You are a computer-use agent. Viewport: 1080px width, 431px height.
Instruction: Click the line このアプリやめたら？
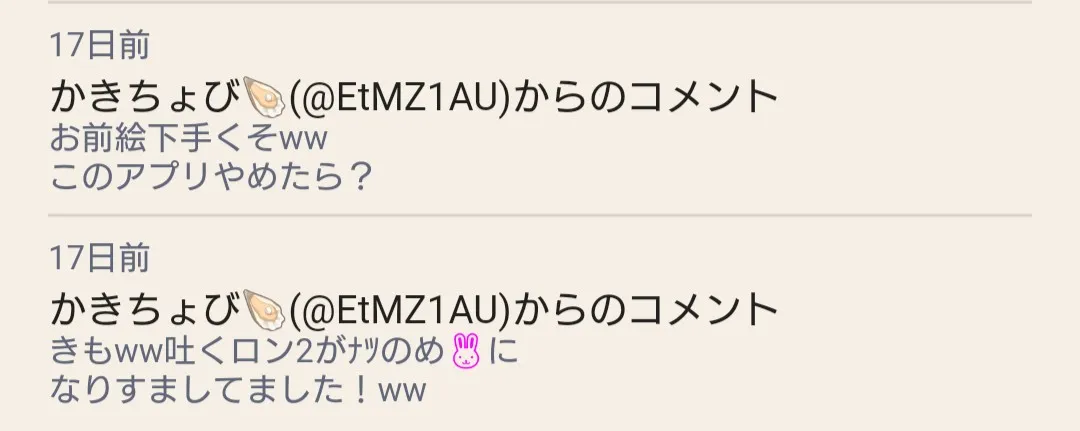click(211, 177)
